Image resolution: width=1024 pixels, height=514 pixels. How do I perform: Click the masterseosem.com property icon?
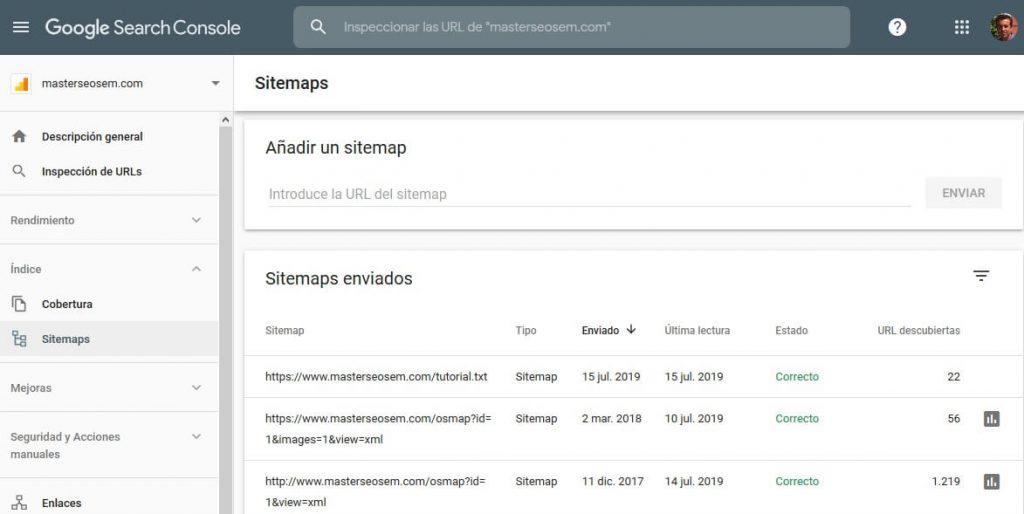(x=21, y=84)
